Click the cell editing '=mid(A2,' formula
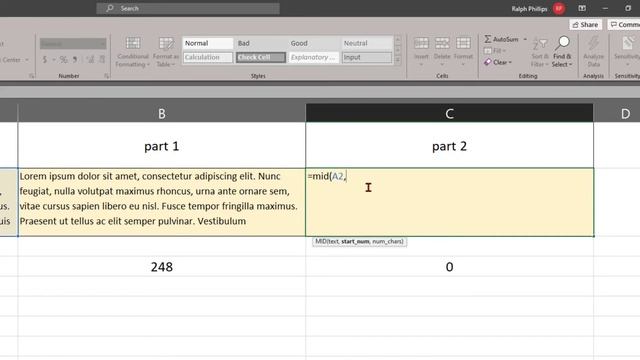 coord(449,202)
